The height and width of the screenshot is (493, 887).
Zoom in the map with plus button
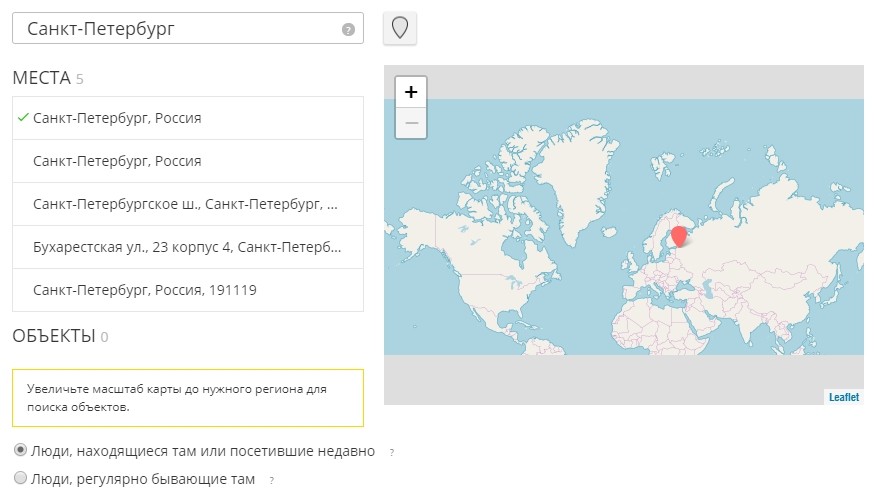pyautogui.click(x=411, y=92)
